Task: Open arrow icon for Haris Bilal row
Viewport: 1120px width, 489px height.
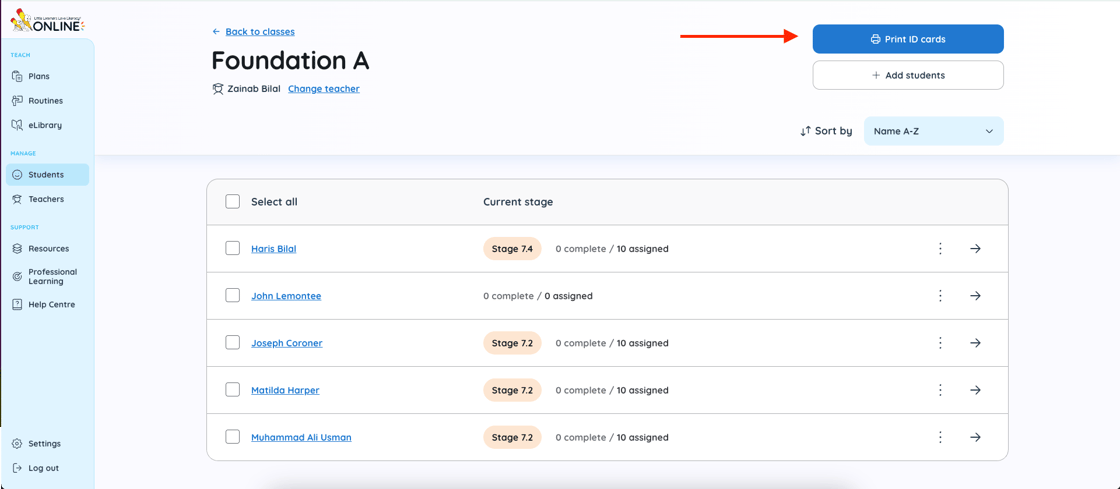Action: 975,249
